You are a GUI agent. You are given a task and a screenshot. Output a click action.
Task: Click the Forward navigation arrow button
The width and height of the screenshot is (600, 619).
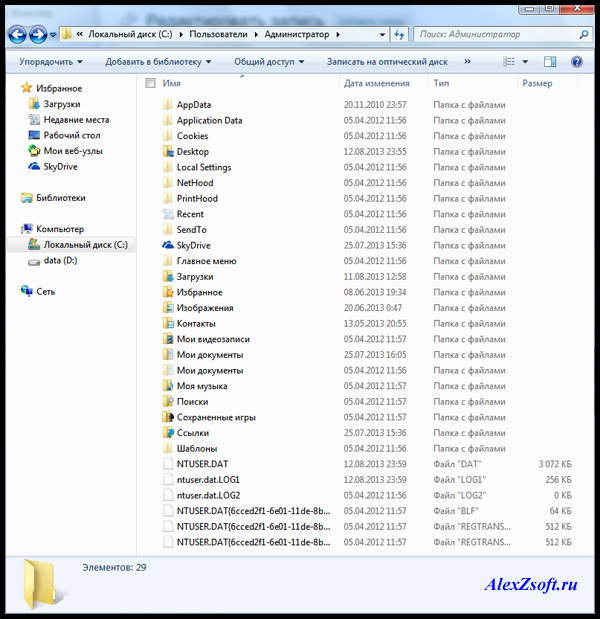pos(39,34)
